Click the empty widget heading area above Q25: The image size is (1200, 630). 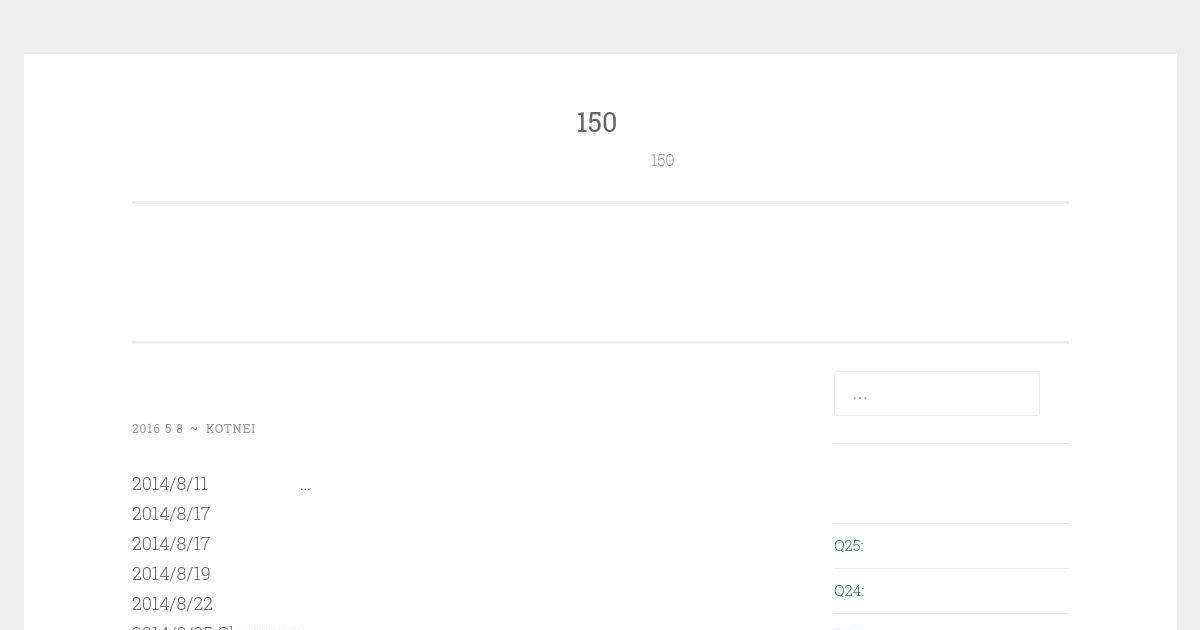951,483
